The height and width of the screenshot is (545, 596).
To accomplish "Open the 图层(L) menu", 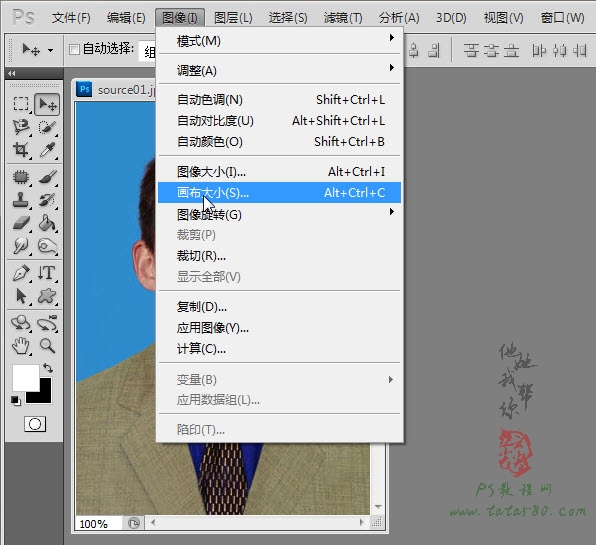I will tap(233, 17).
